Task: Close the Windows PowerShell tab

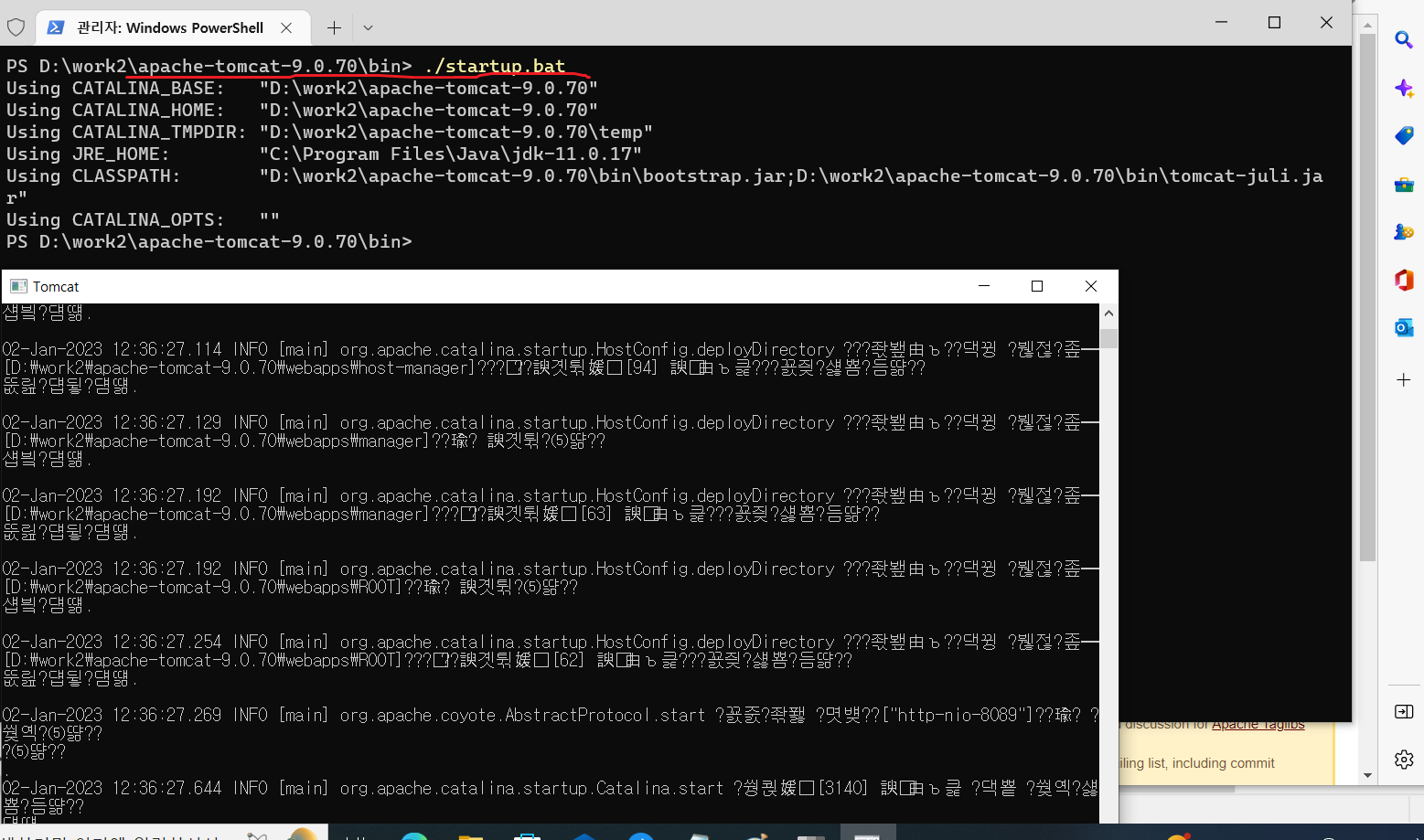Action: (x=286, y=27)
